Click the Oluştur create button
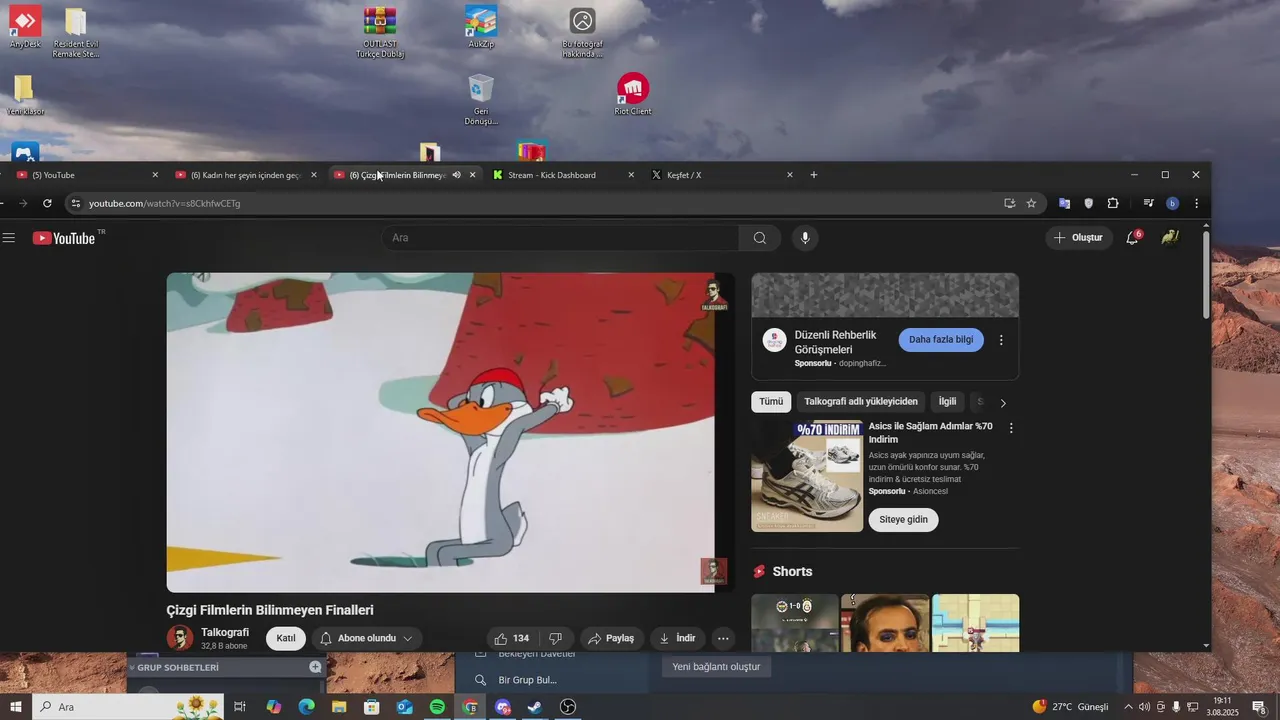 1079,238
